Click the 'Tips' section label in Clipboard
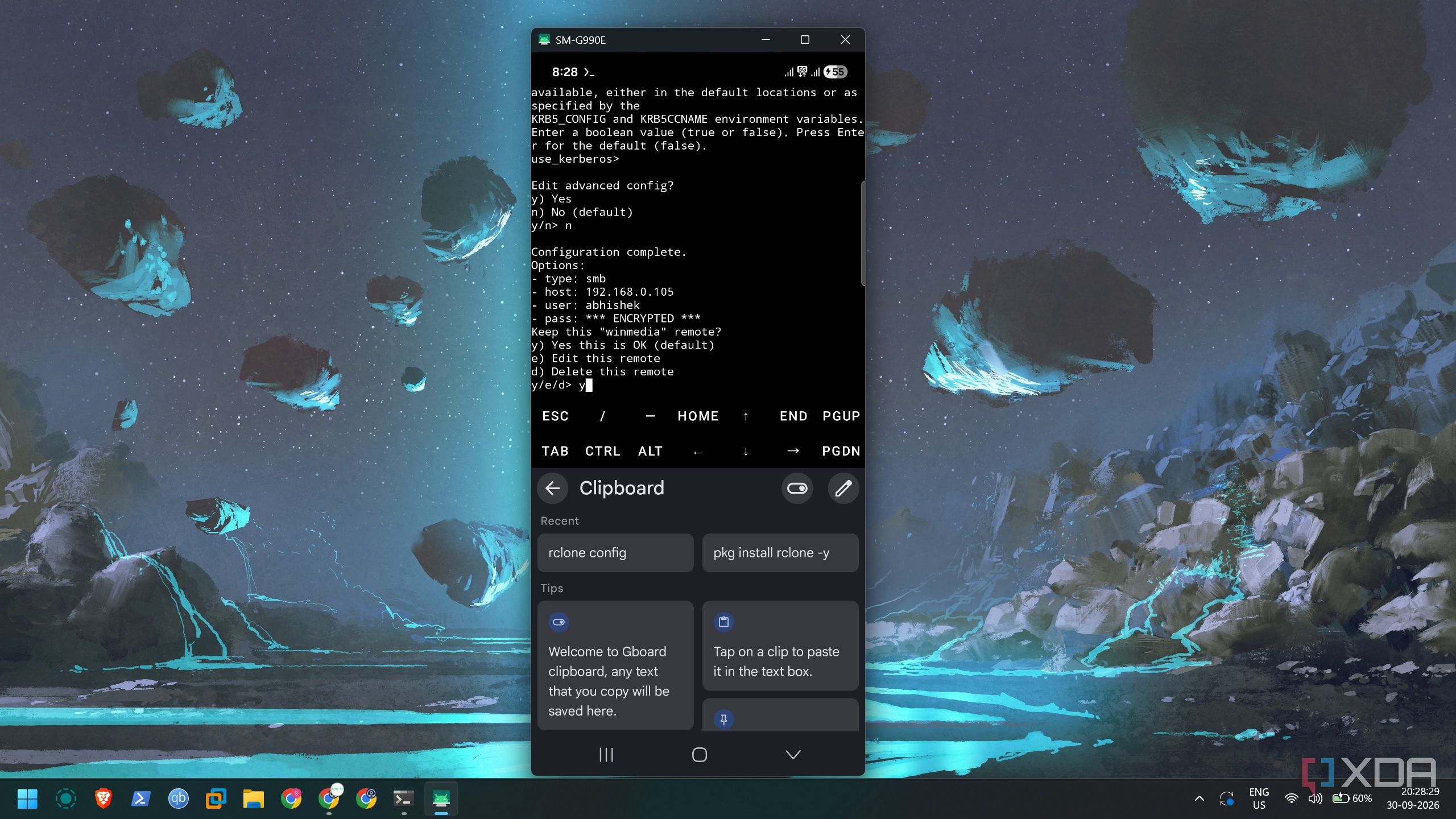Viewport: 1456px width, 819px height. 552,588
